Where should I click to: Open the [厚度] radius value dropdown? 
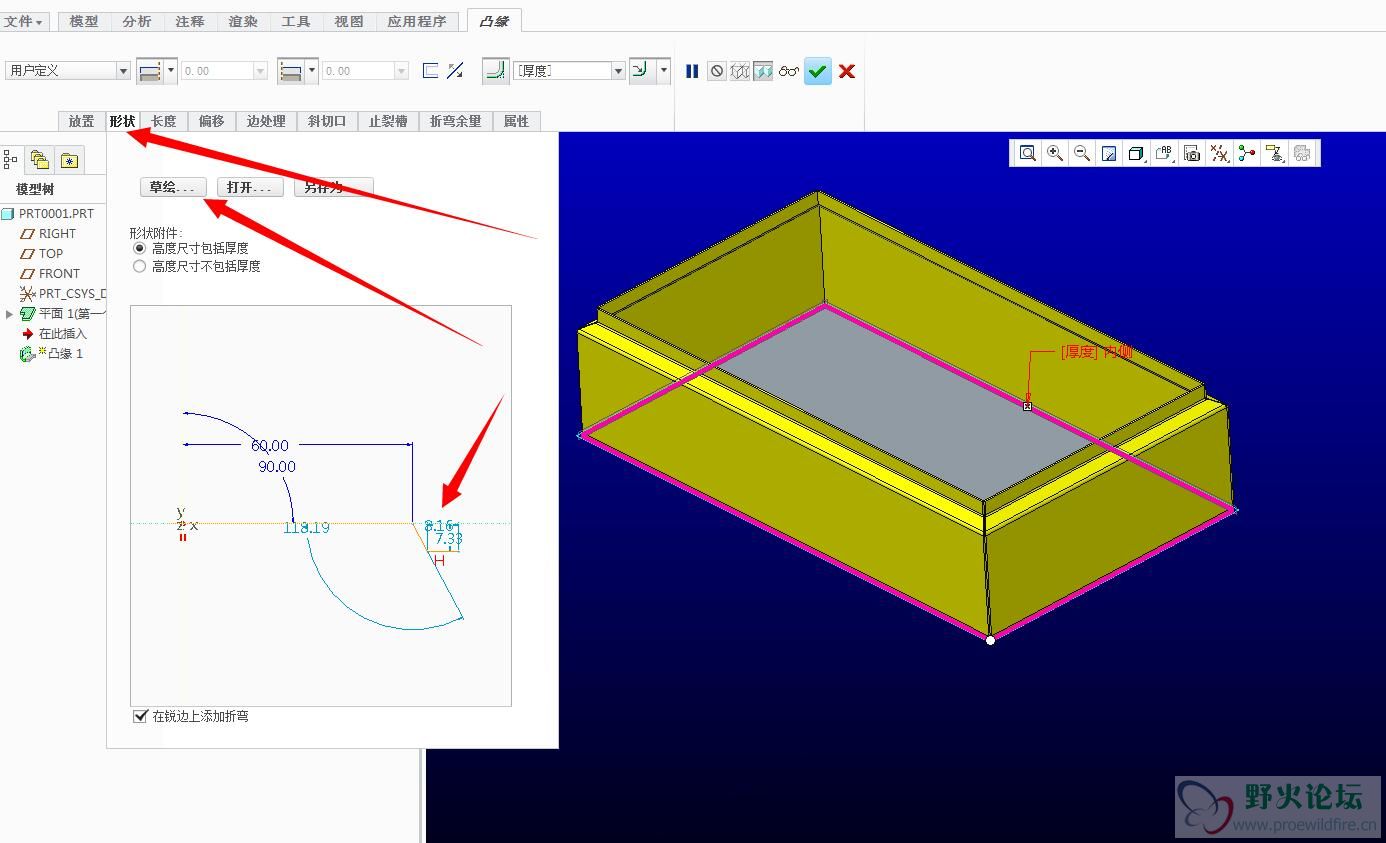[618, 71]
